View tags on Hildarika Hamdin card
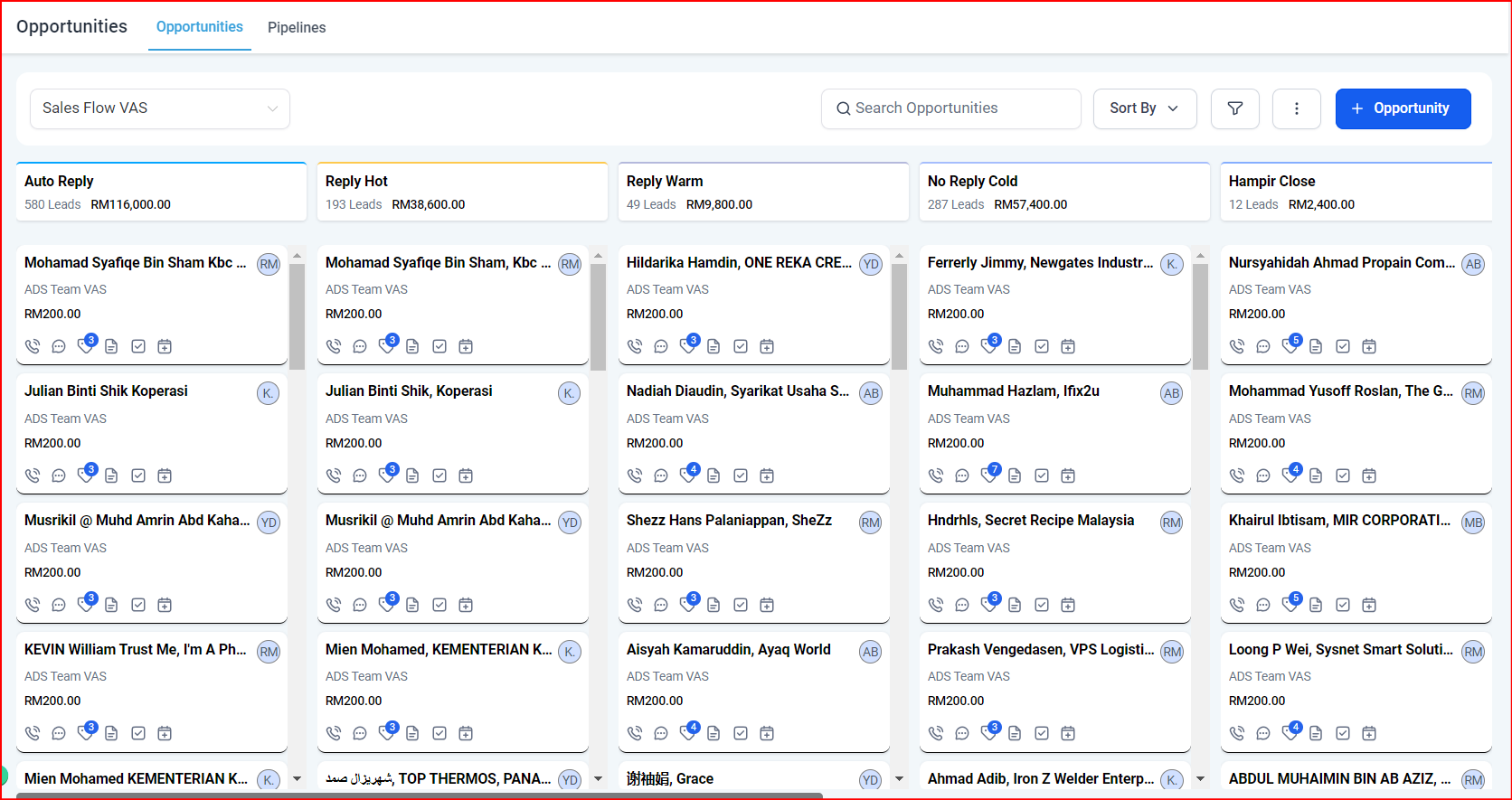Viewport: 1512px width, 800px height. coord(688,344)
